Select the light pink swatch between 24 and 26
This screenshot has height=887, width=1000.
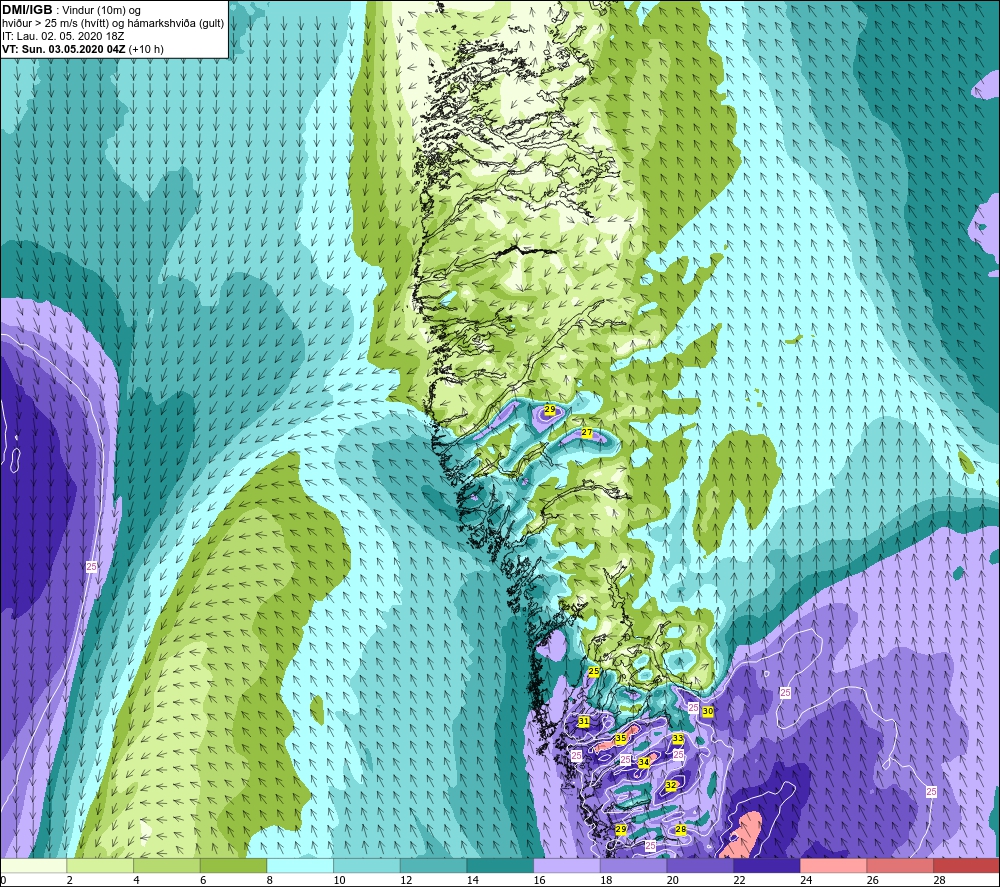[833, 866]
